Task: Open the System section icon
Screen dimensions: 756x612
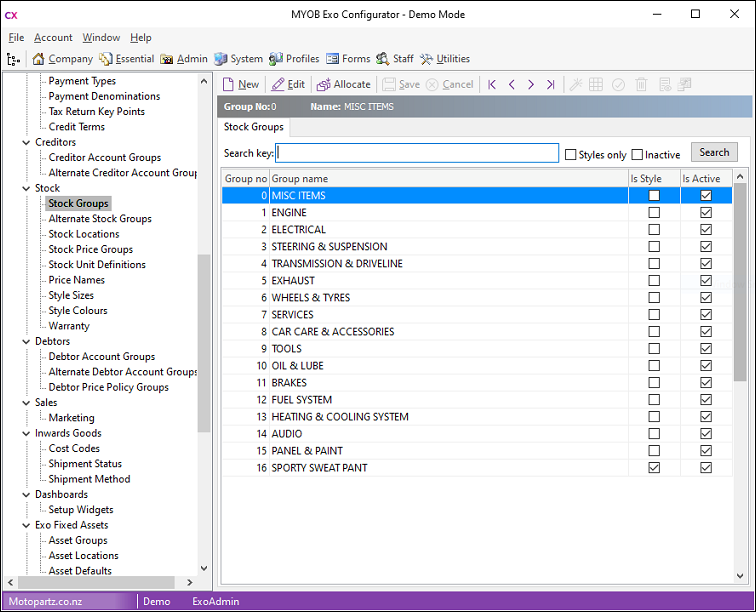Action: 221,59
